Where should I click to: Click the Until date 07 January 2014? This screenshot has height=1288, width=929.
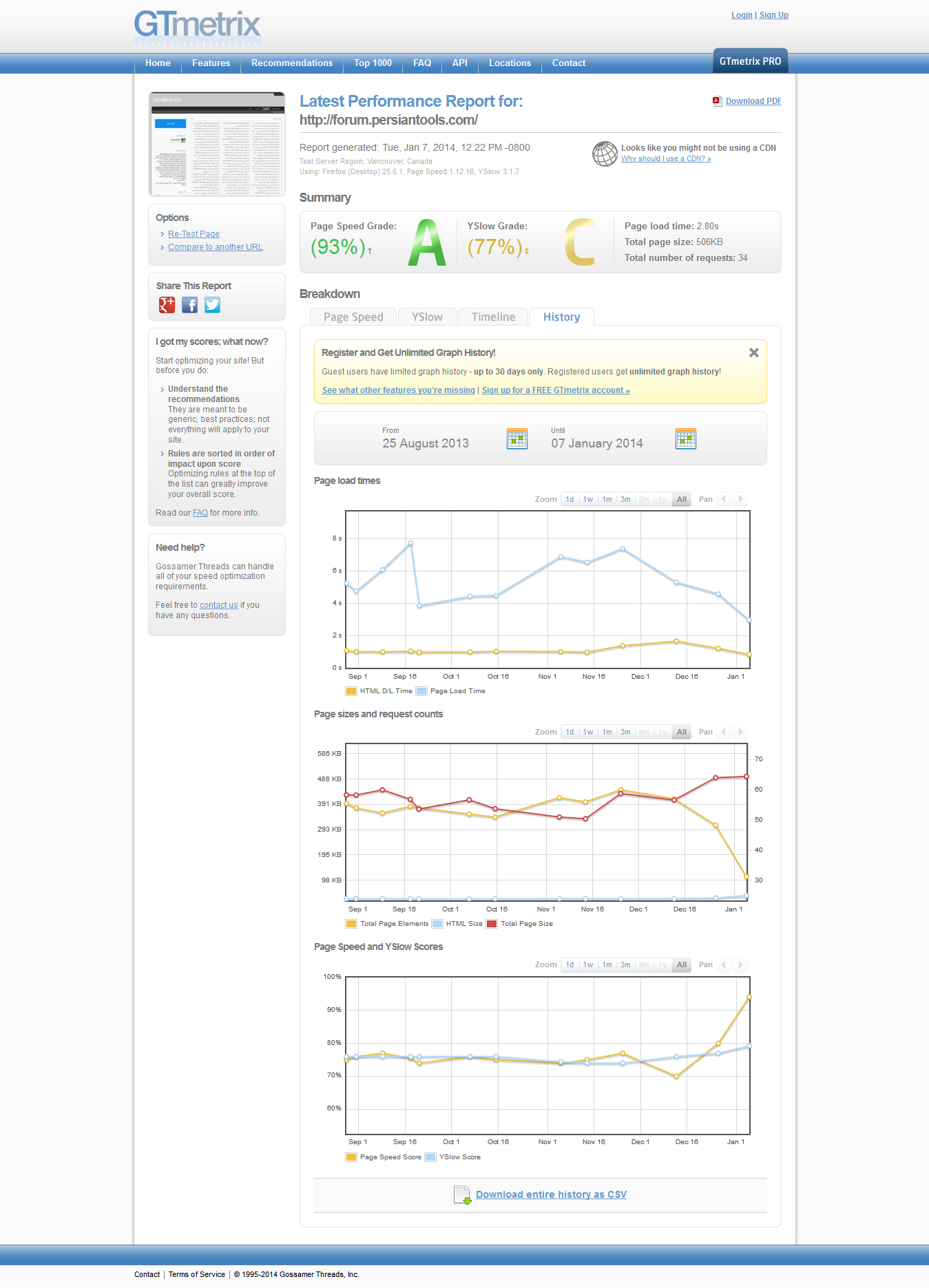pyautogui.click(x=597, y=443)
